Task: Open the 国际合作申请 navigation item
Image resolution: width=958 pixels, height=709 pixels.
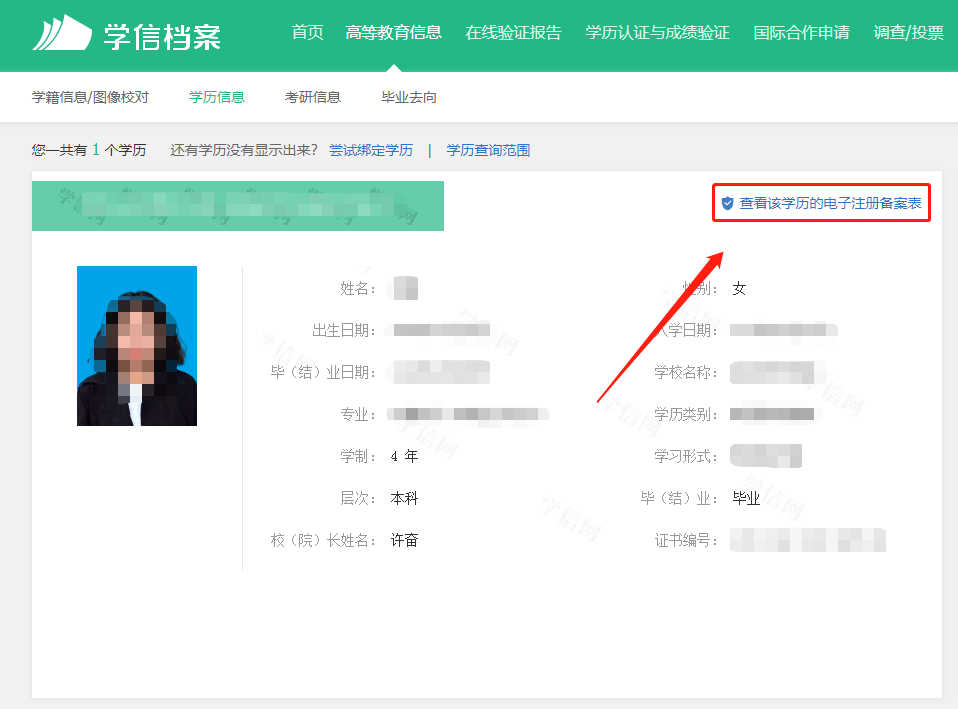Action: point(801,32)
